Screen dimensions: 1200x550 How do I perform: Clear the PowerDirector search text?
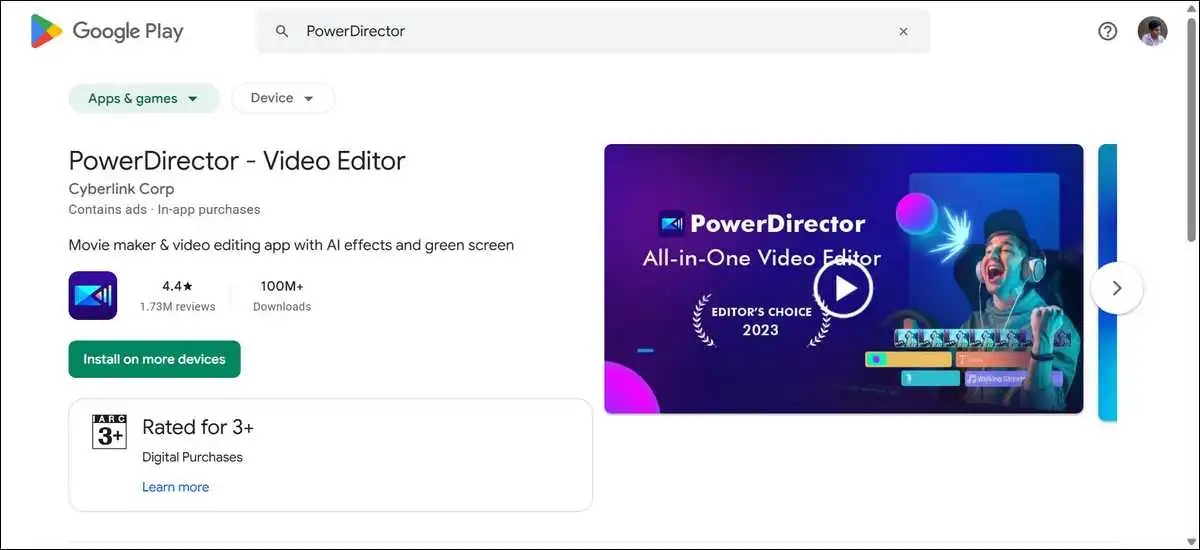click(903, 31)
